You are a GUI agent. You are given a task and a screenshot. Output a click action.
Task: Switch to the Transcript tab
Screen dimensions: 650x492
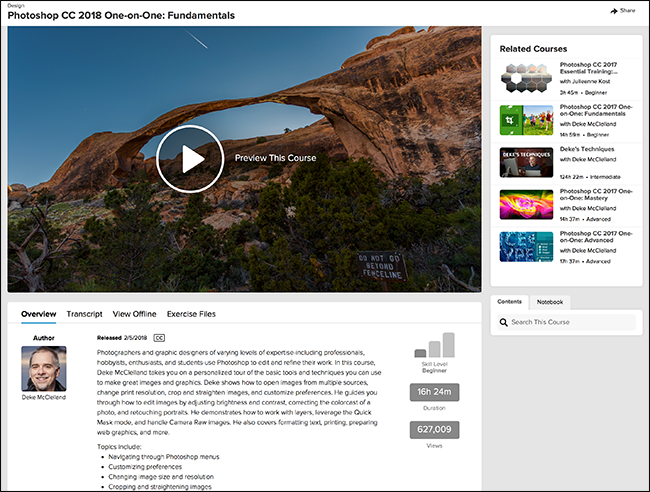click(85, 314)
